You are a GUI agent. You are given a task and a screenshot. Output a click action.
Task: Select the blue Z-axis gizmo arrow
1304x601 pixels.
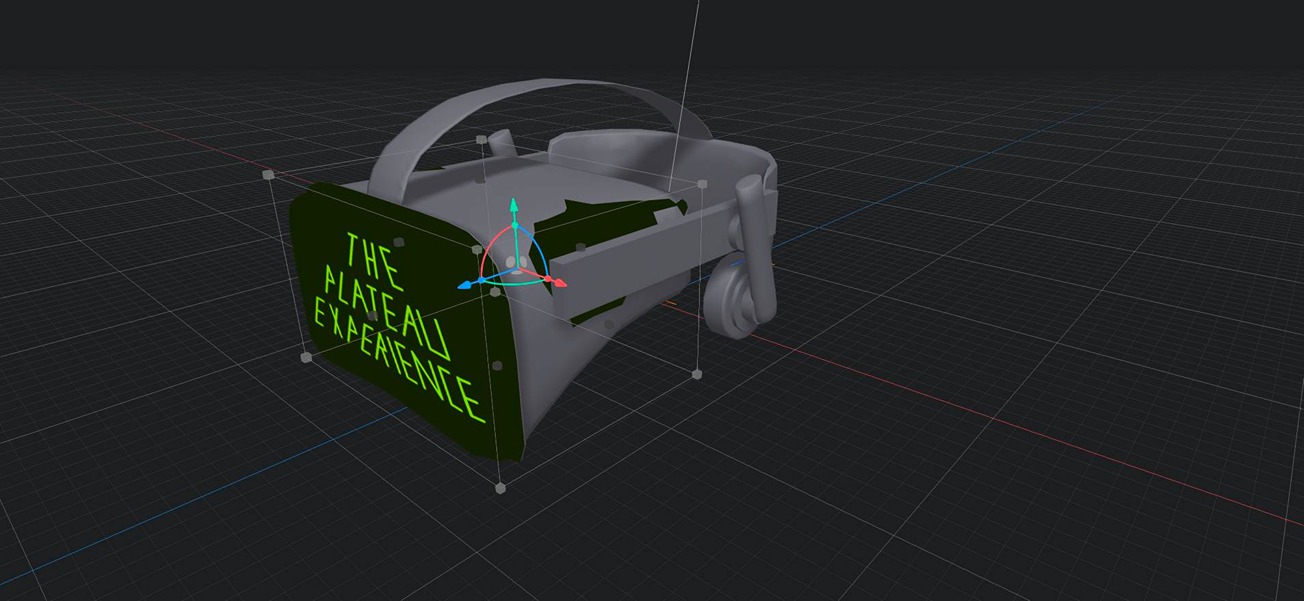(x=466, y=285)
